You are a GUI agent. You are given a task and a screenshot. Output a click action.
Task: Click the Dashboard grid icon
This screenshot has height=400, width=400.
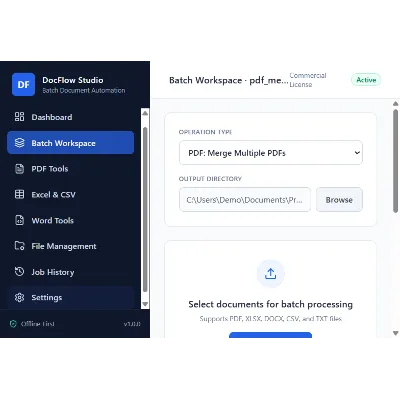tap(19, 117)
